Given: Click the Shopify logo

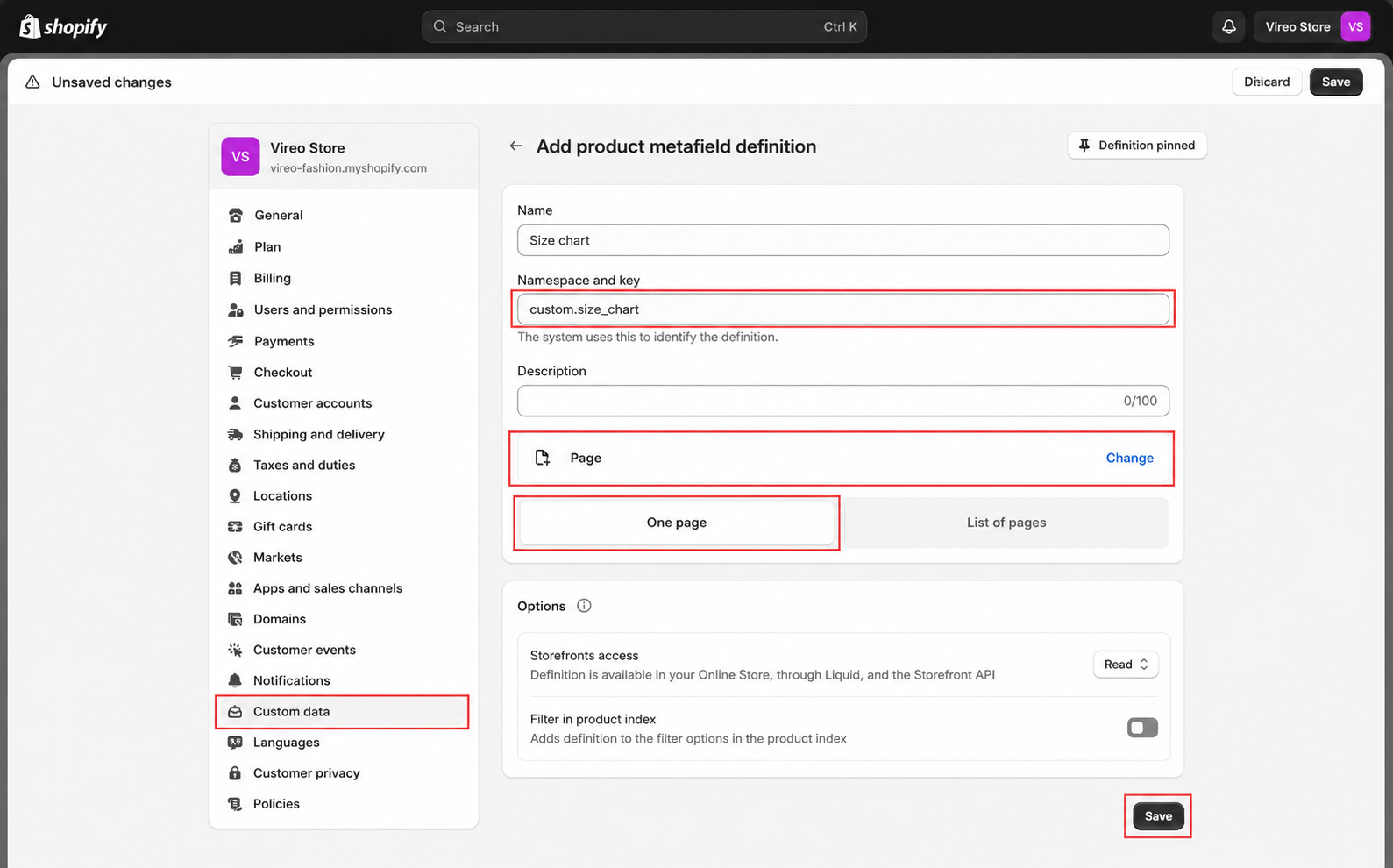Looking at the screenshot, I should pyautogui.click(x=63, y=27).
